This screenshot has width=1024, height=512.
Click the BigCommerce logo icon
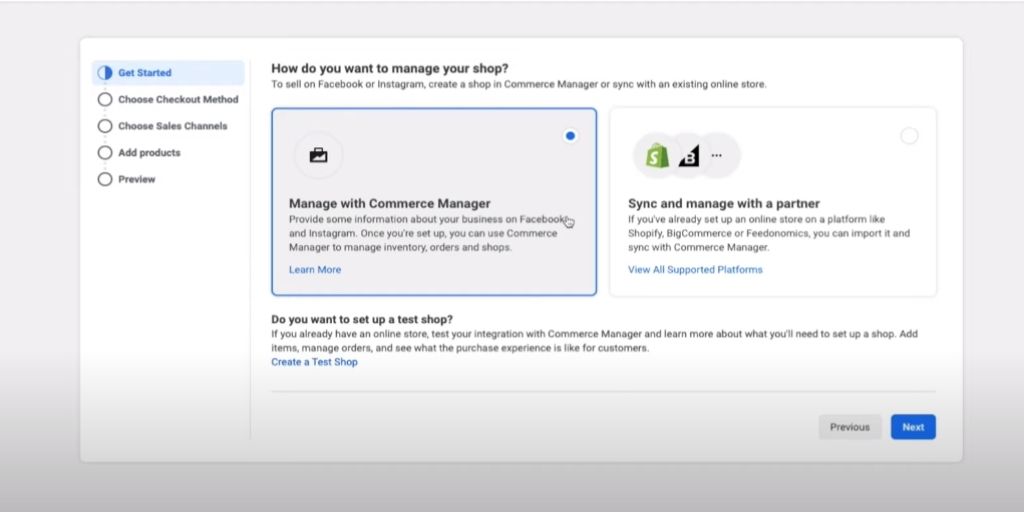[x=689, y=155]
